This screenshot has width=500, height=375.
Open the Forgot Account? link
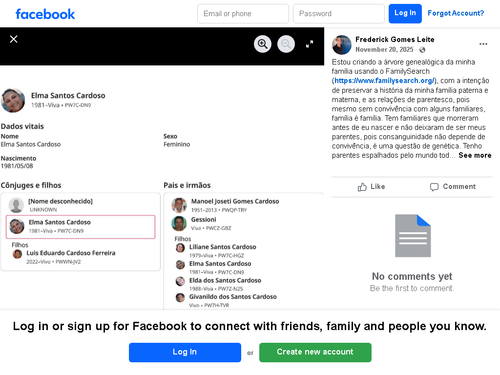456,13
